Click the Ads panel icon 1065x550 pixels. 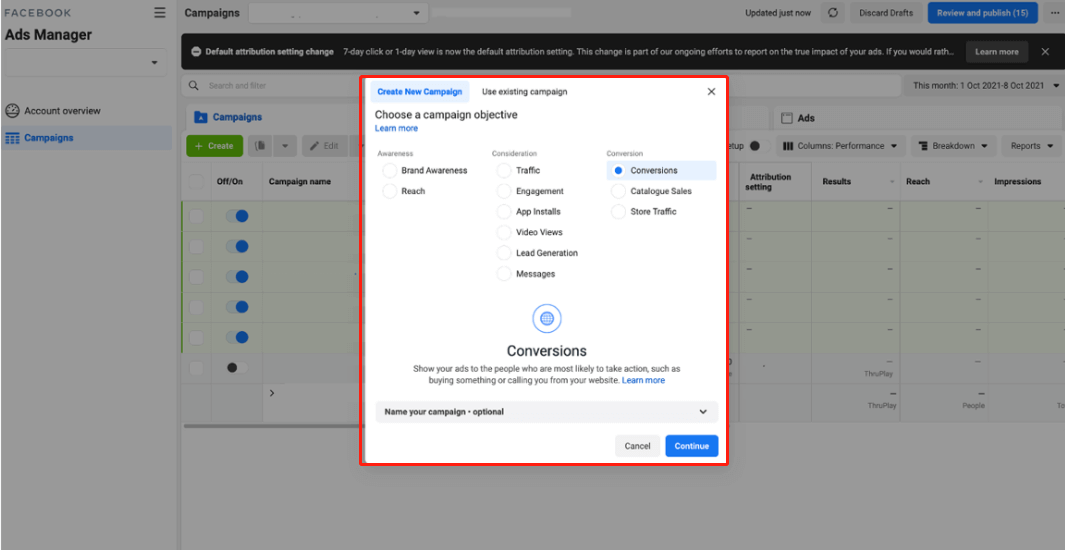[x=787, y=118]
